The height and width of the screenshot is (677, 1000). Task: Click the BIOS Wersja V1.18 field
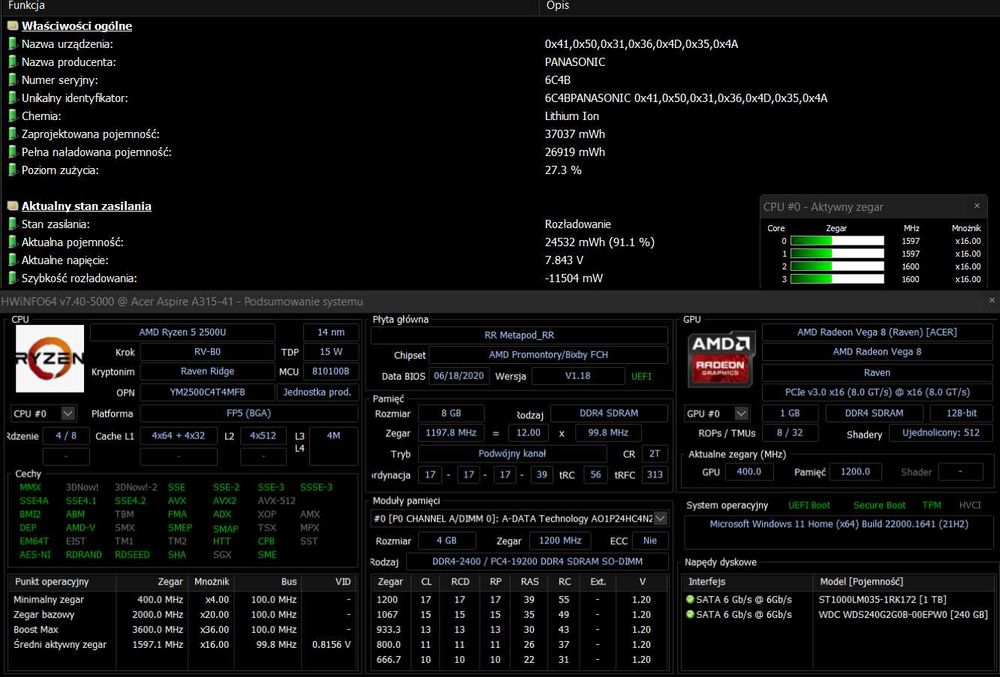tap(578, 376)
